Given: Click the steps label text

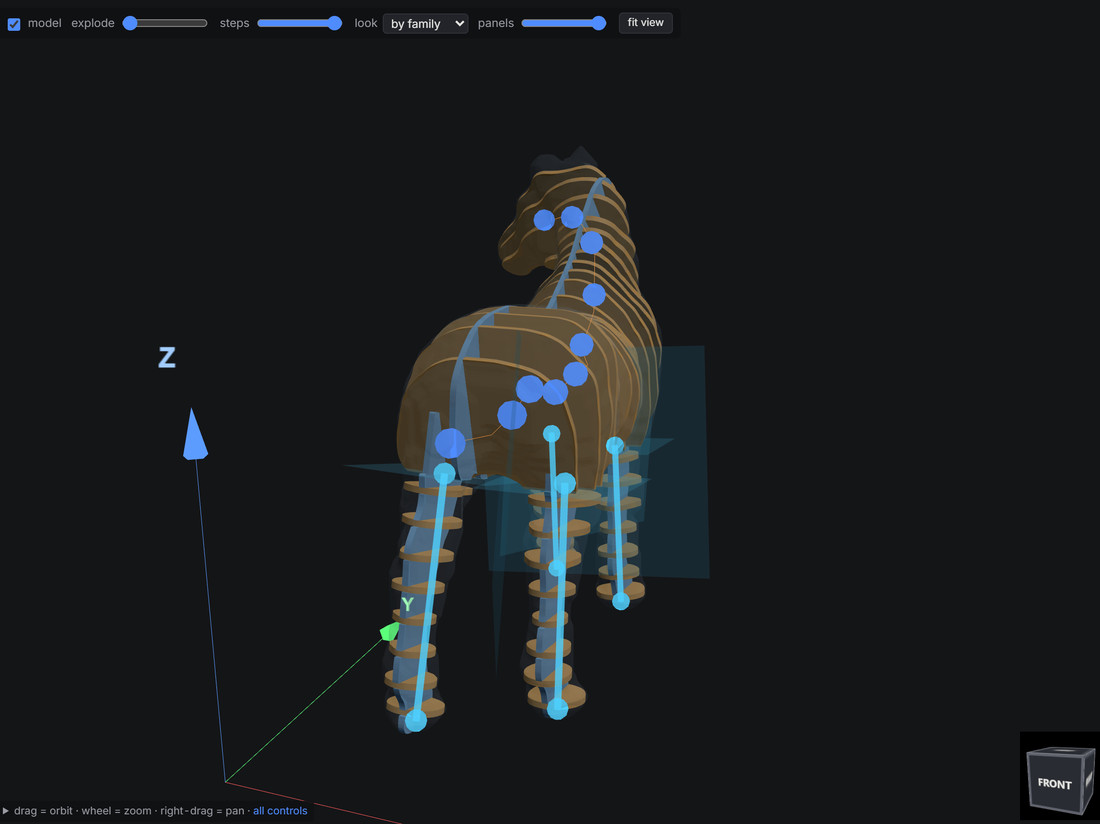Looking at the screenshot, I should tap(234, 23).
